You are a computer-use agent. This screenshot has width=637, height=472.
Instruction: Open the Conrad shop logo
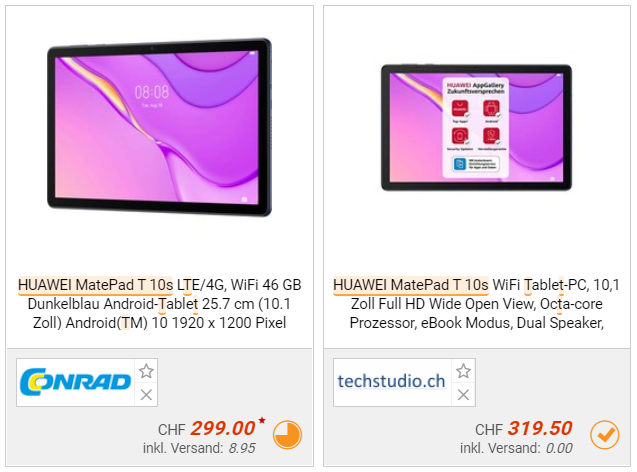point(76,382)
